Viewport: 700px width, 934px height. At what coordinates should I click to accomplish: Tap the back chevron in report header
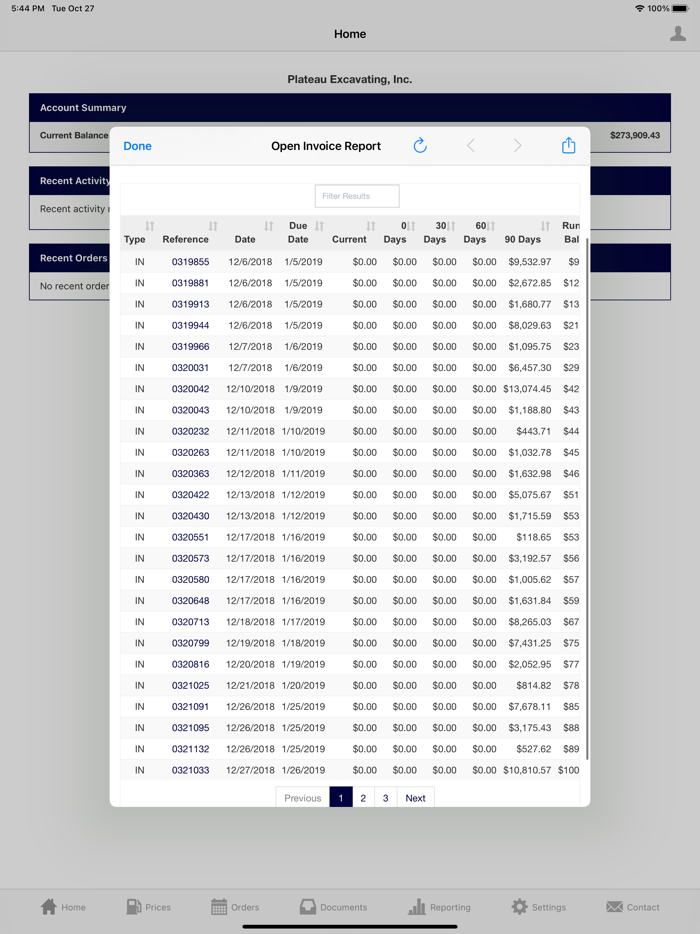[x=471, y=146]
